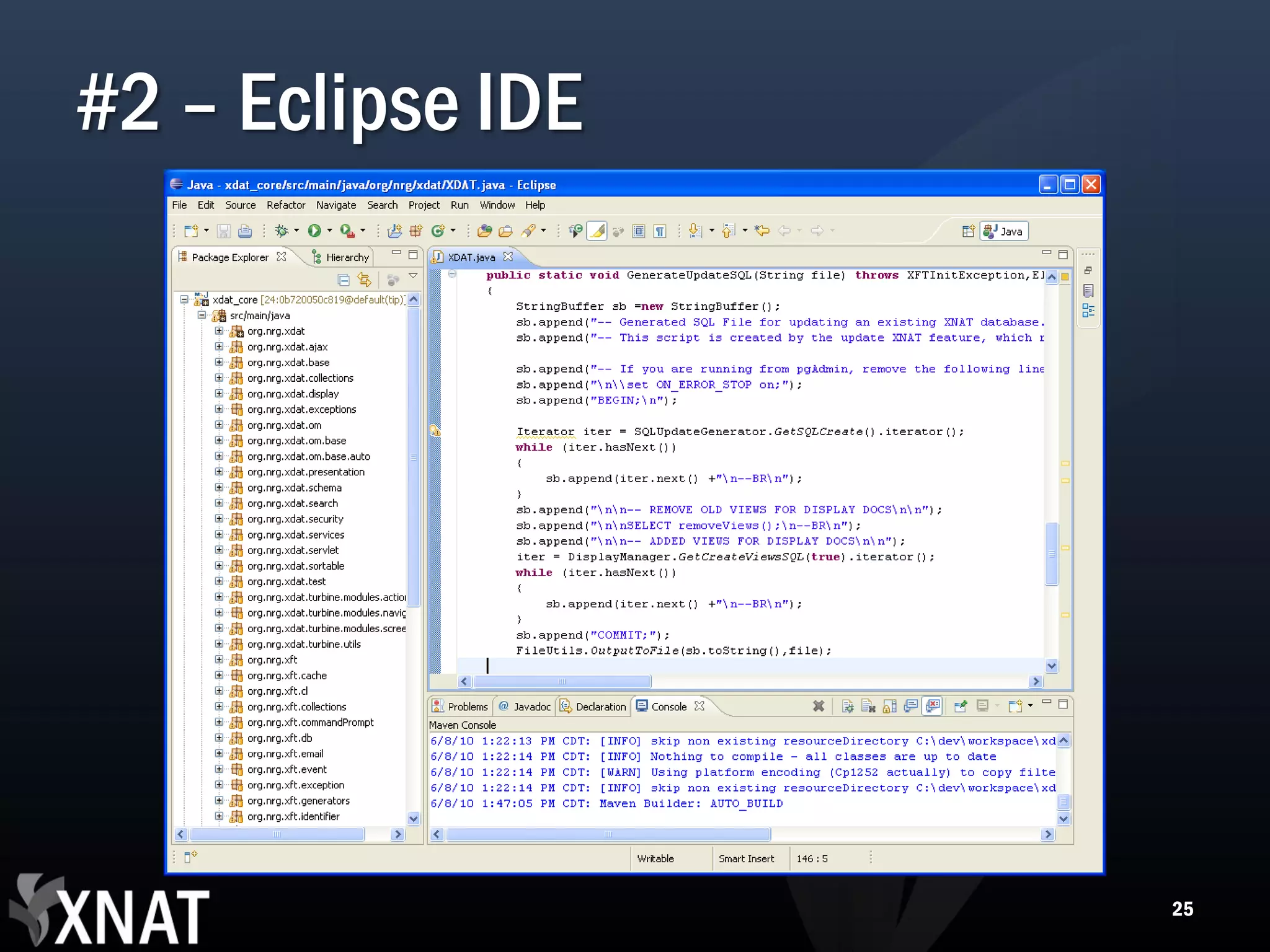Open the Window menu
1270x952 pixels.
(x=497, y=205)
